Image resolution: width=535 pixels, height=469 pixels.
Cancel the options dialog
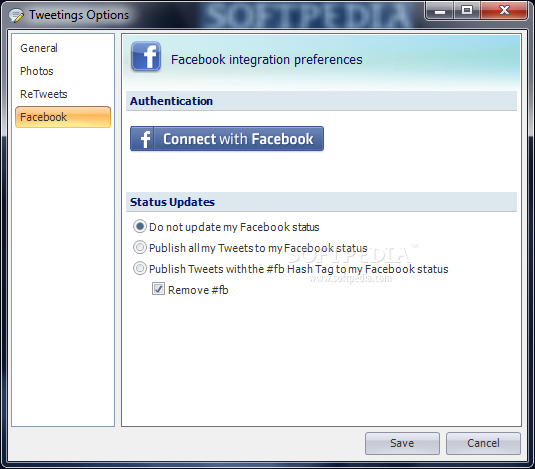point(483,443)
